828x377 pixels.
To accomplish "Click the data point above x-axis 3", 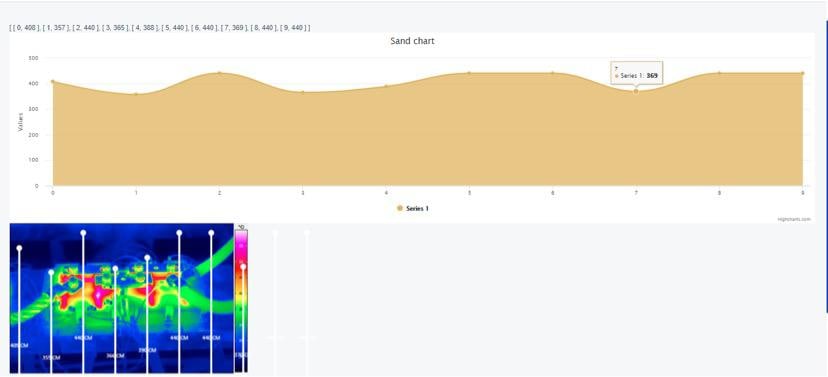I will click(303, 92).
